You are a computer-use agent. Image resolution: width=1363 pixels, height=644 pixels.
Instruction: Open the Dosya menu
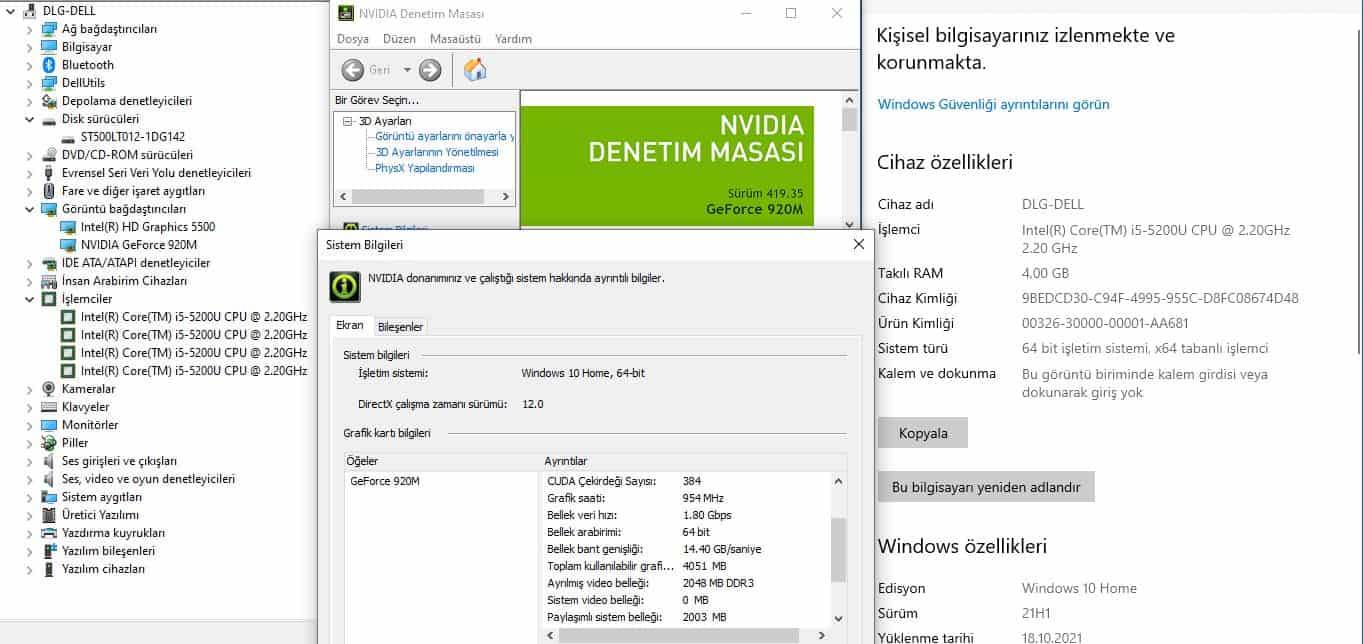click(353, 39)
